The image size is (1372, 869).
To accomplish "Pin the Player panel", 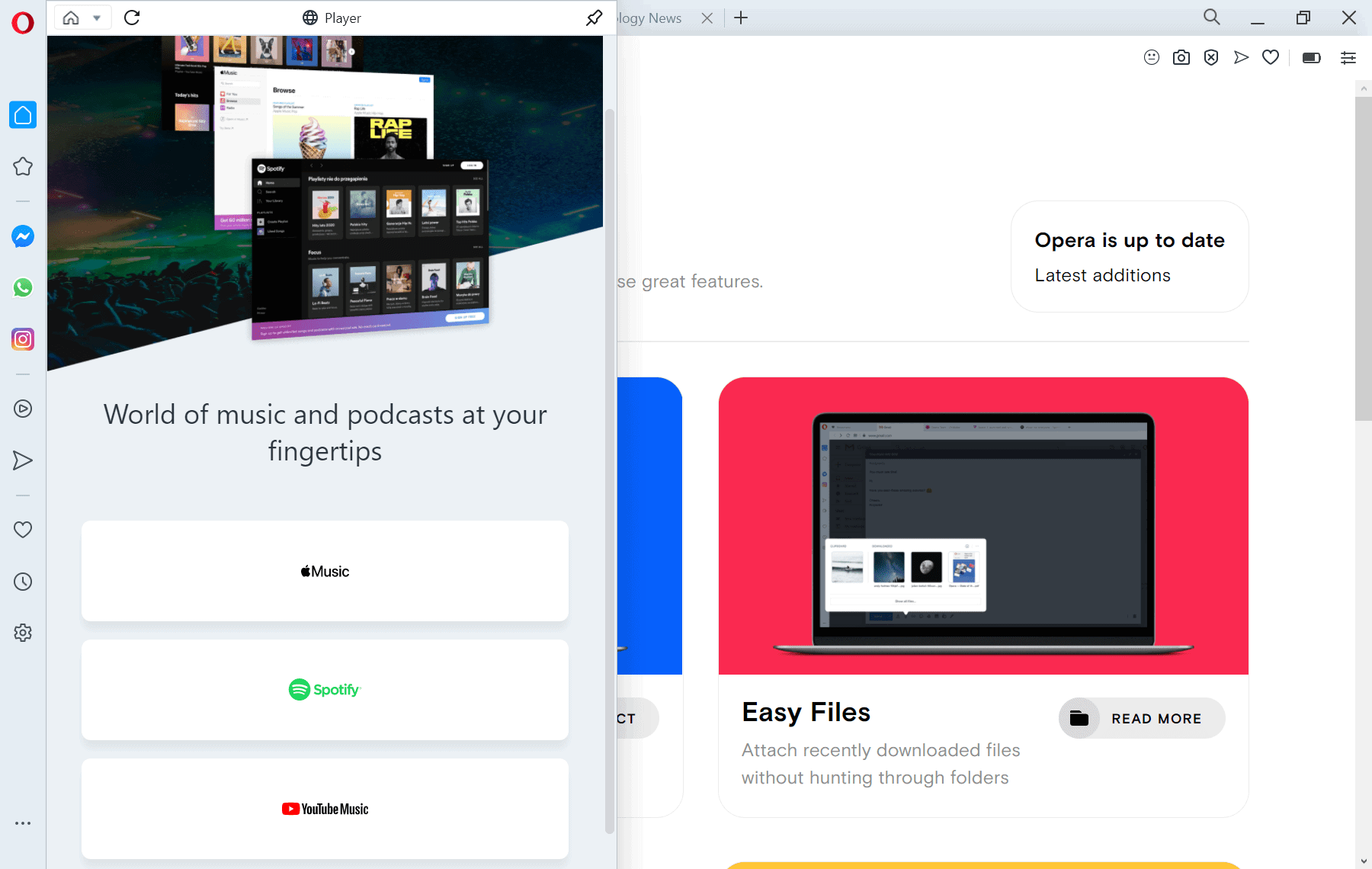I will (593, 18).
